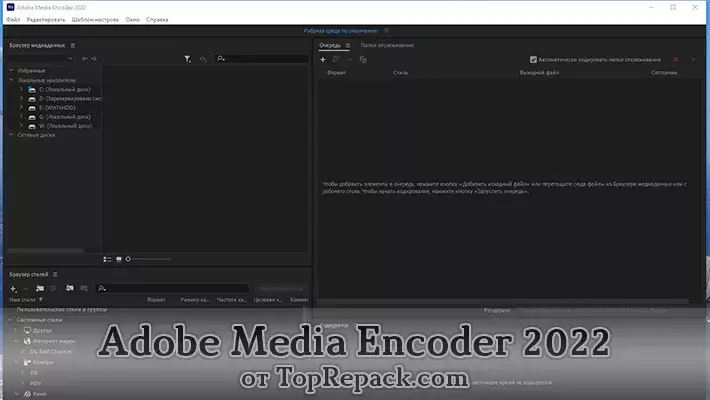710x400 pixels.
Task: Click the Формат column header in the Queue
Action: coord(336,72)
